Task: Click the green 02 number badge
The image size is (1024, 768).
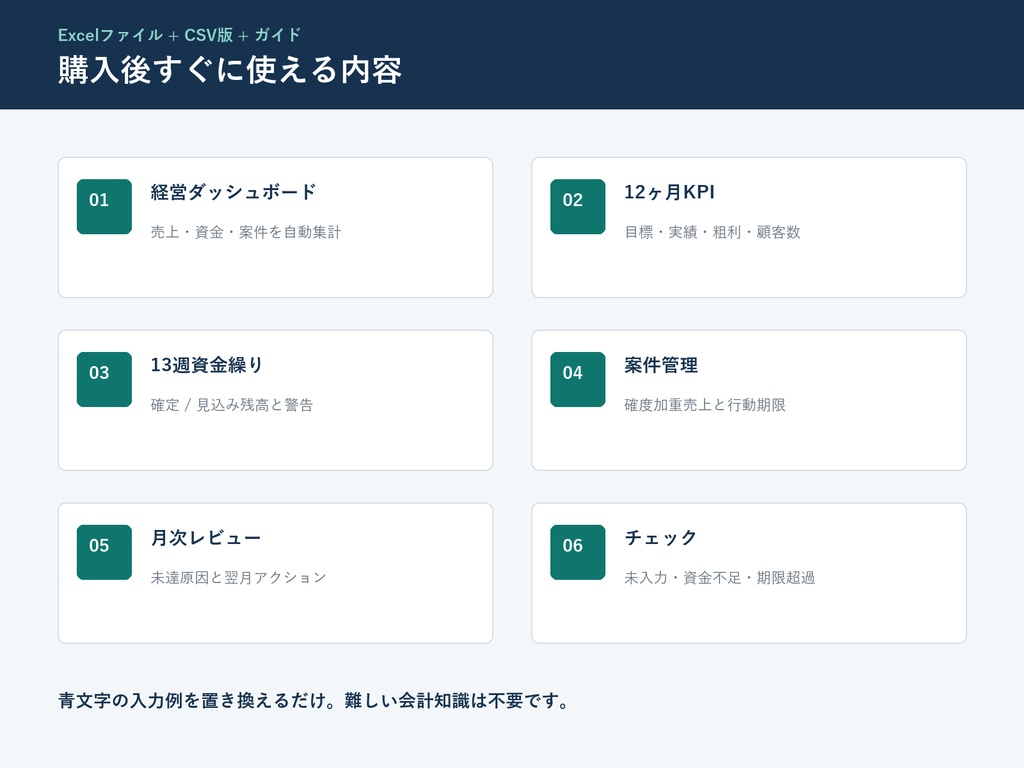Action: click(x=578, y=206)
